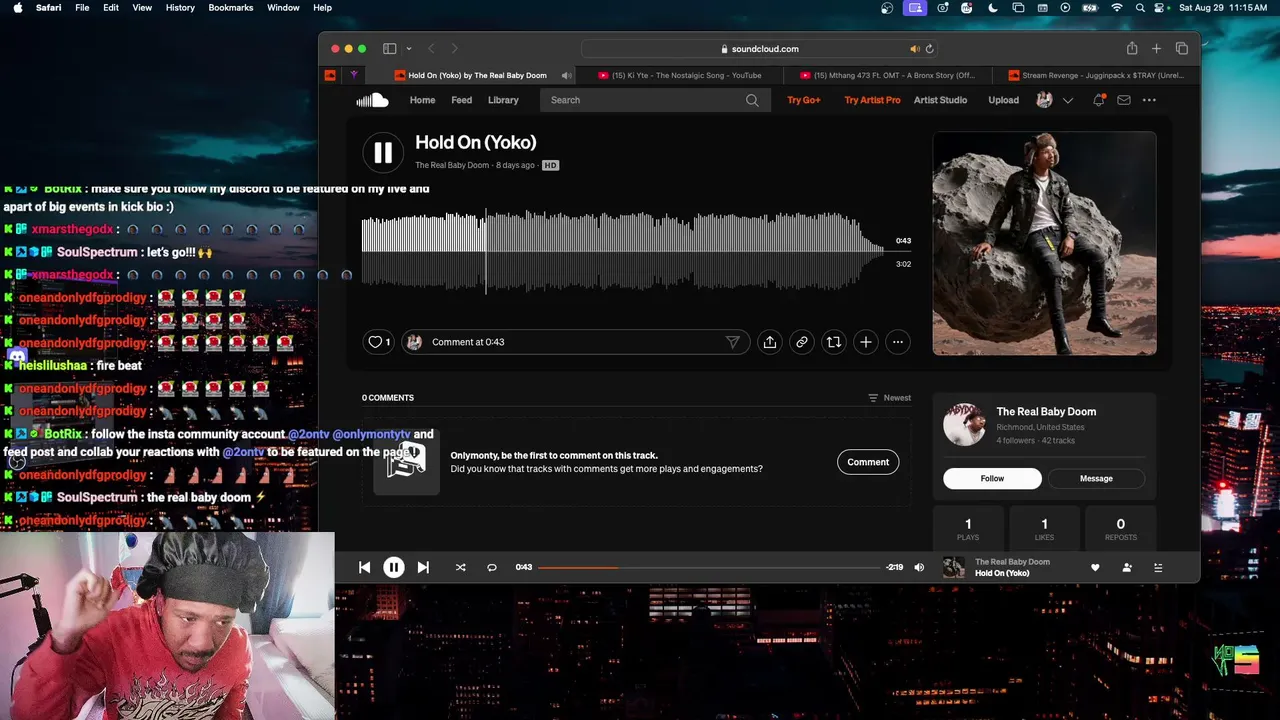The image size is (1280, 720).
Task: Click the soundcloud.com address bar
Action: pos(759,49)
